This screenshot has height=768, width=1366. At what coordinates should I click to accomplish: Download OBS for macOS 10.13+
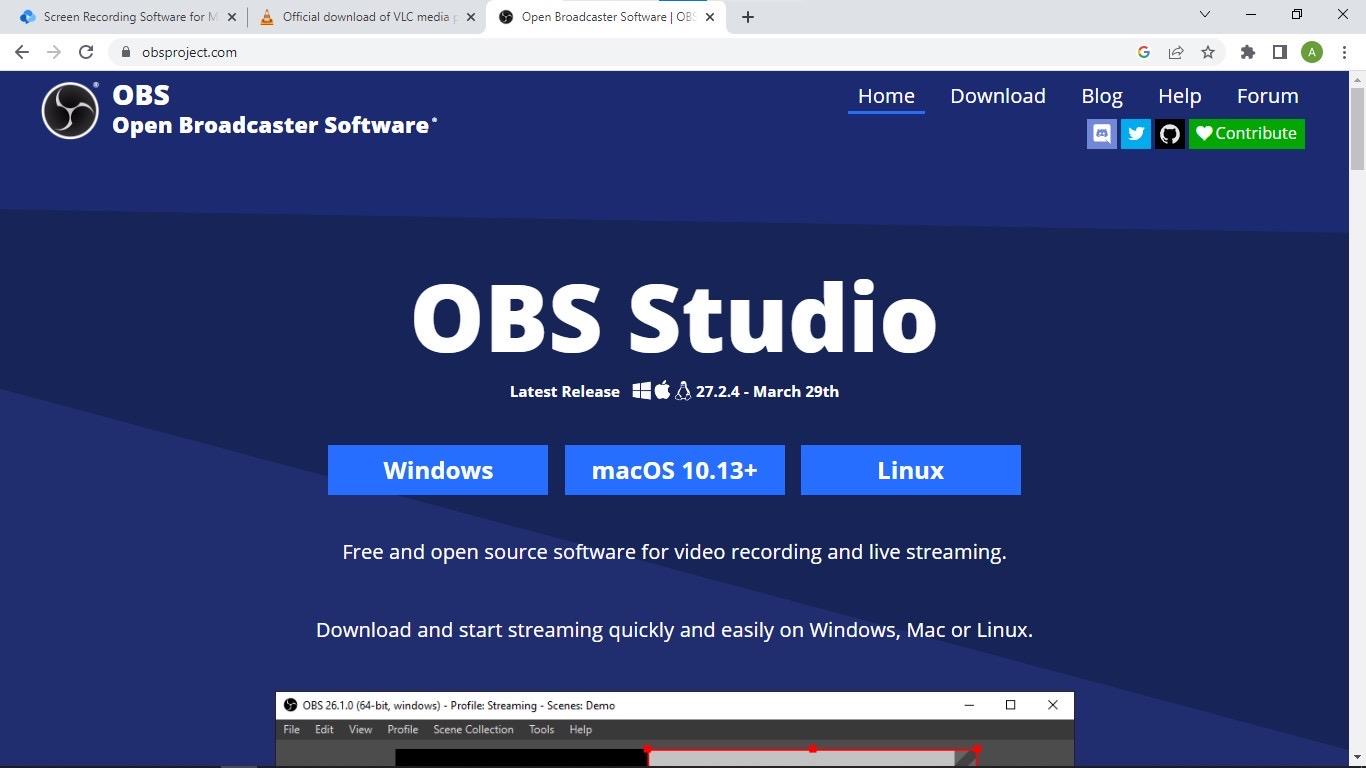pos(675,470)
